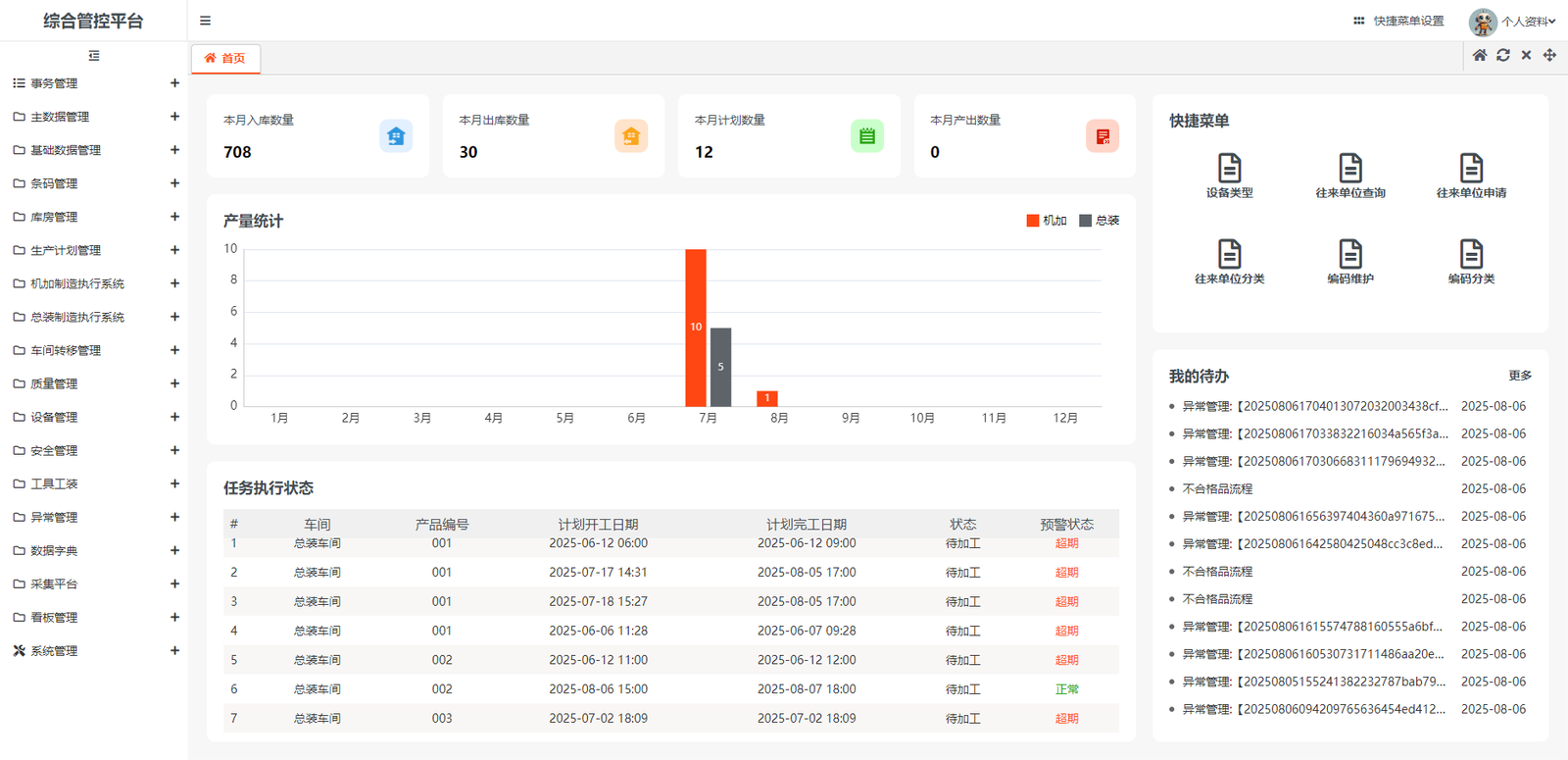Click the July 机加 bar showing 10
Viewport: 1568px width, 760px height.
click(696, 328)
